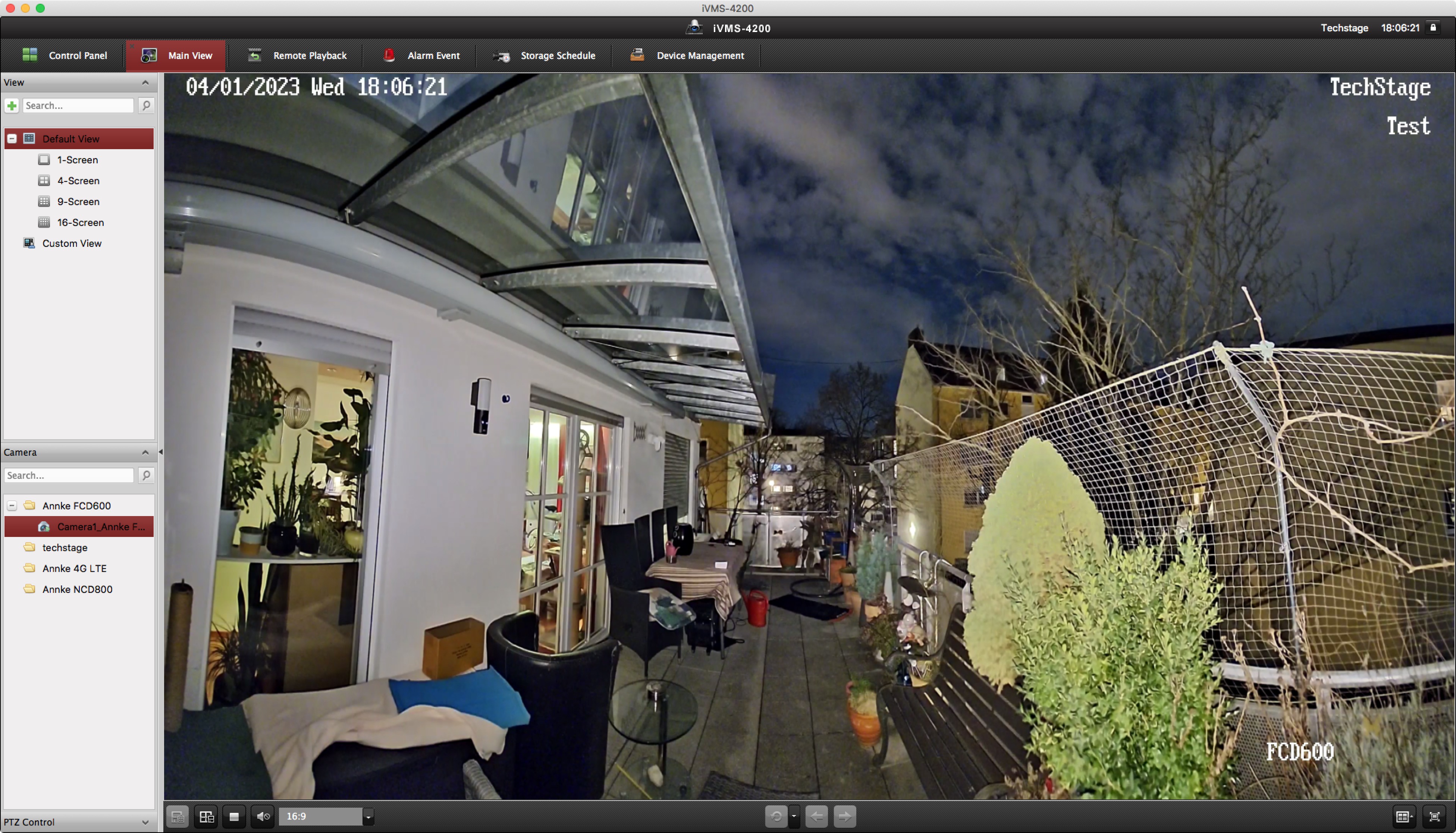
Task: Click the View panel search field
Action: [78, 105]
